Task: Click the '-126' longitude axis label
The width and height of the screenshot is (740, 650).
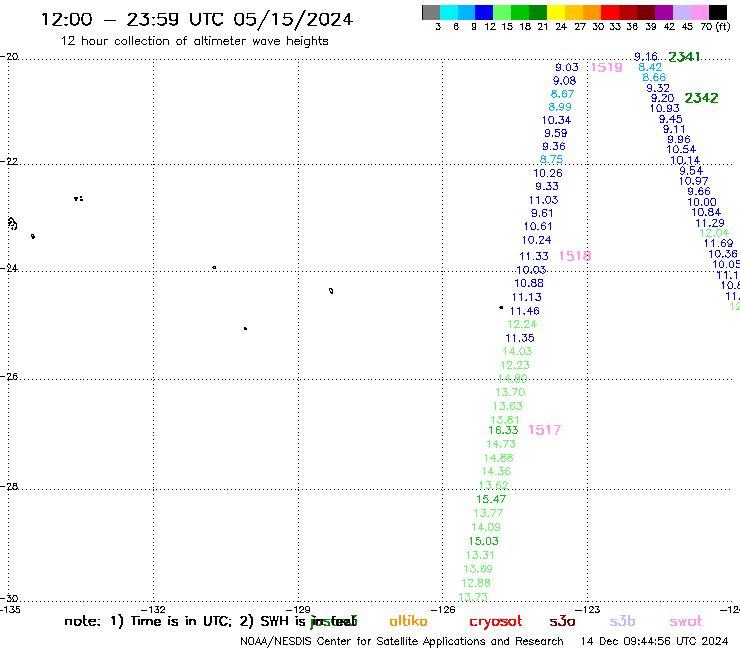Action: [x=443, y=609]
